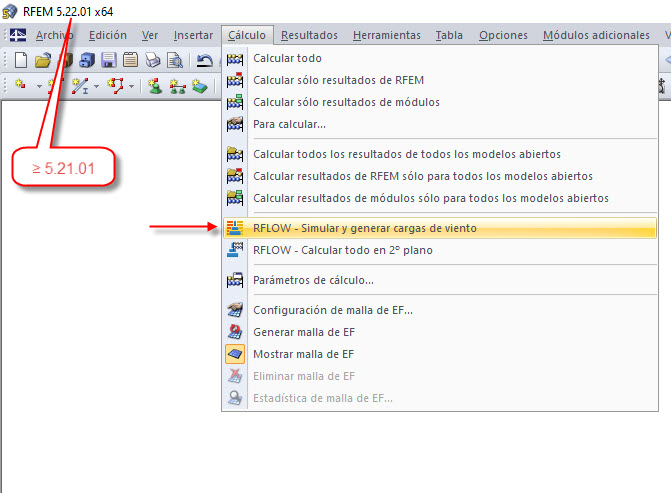Open Parámetros de cálculo...

pos(440,280)
